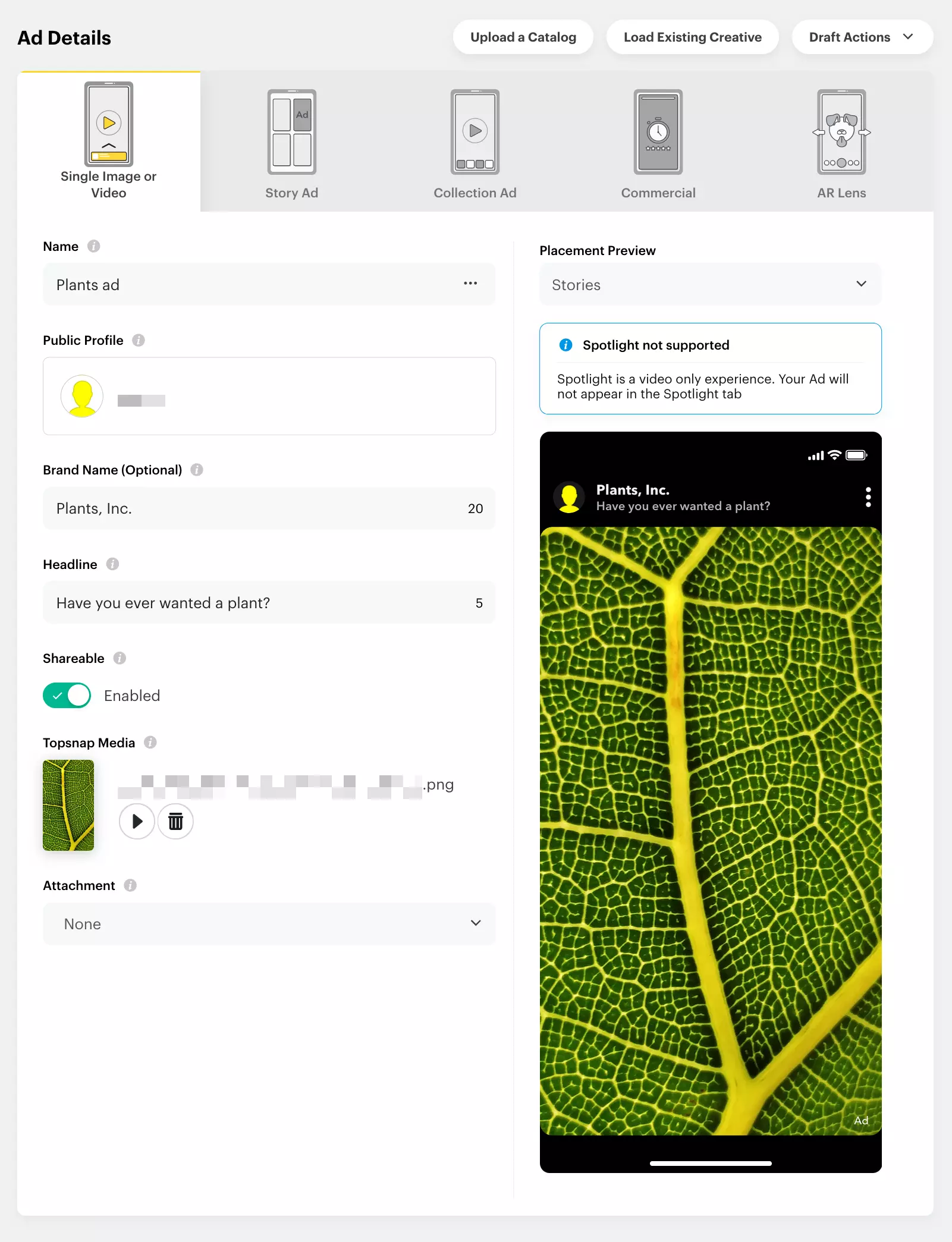Click Load Existing Creative button

pos(692,37)
